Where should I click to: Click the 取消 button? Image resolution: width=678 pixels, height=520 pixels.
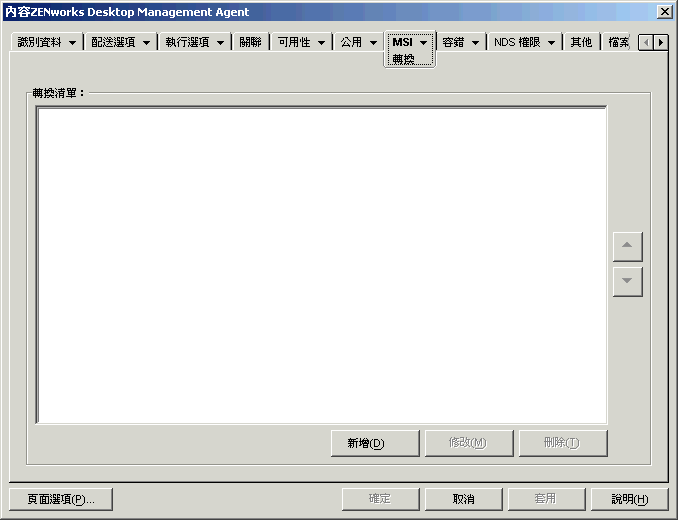pos(464,499)
